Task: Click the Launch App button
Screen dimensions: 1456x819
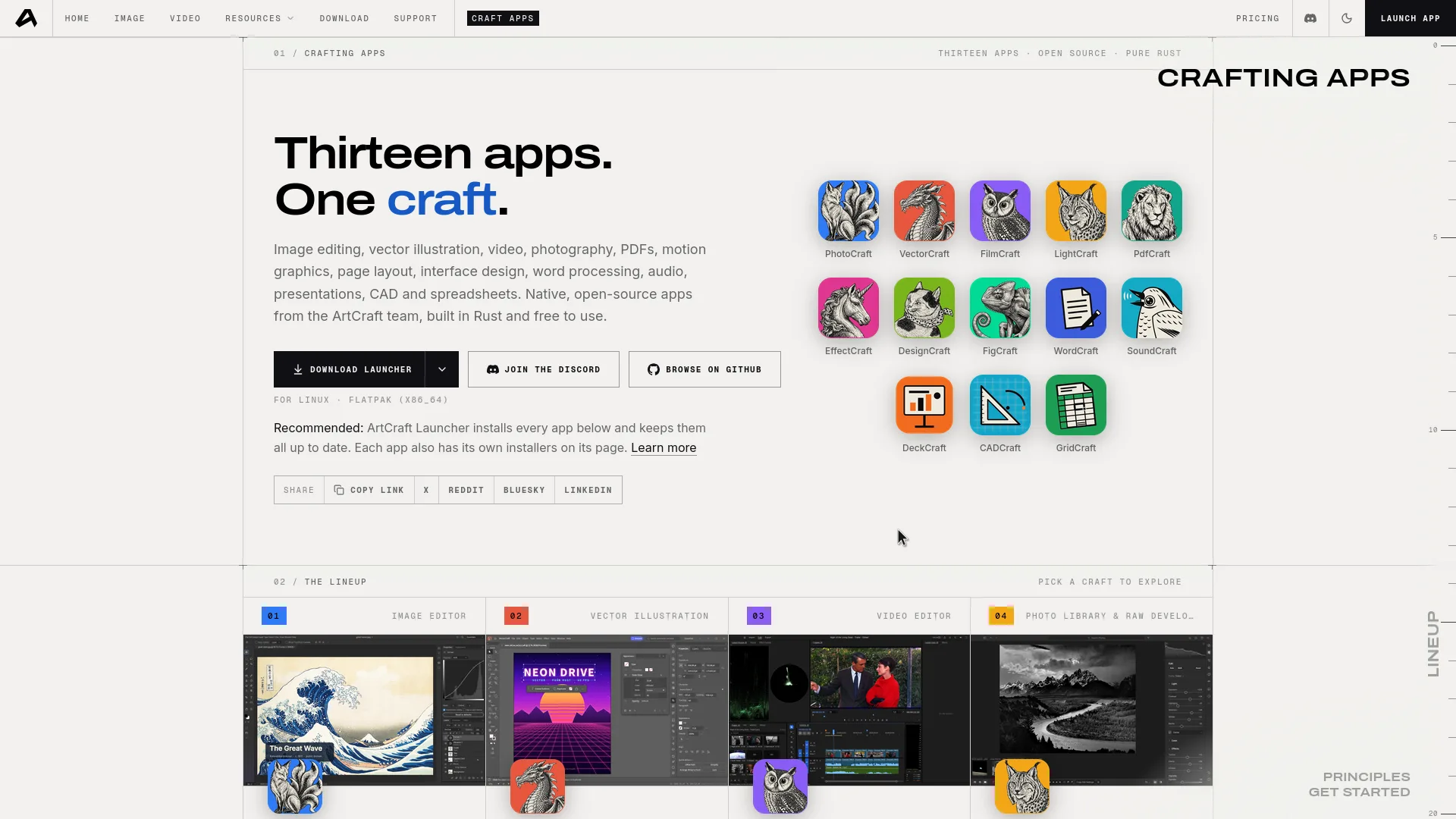Action: [x=1410, y=18]
